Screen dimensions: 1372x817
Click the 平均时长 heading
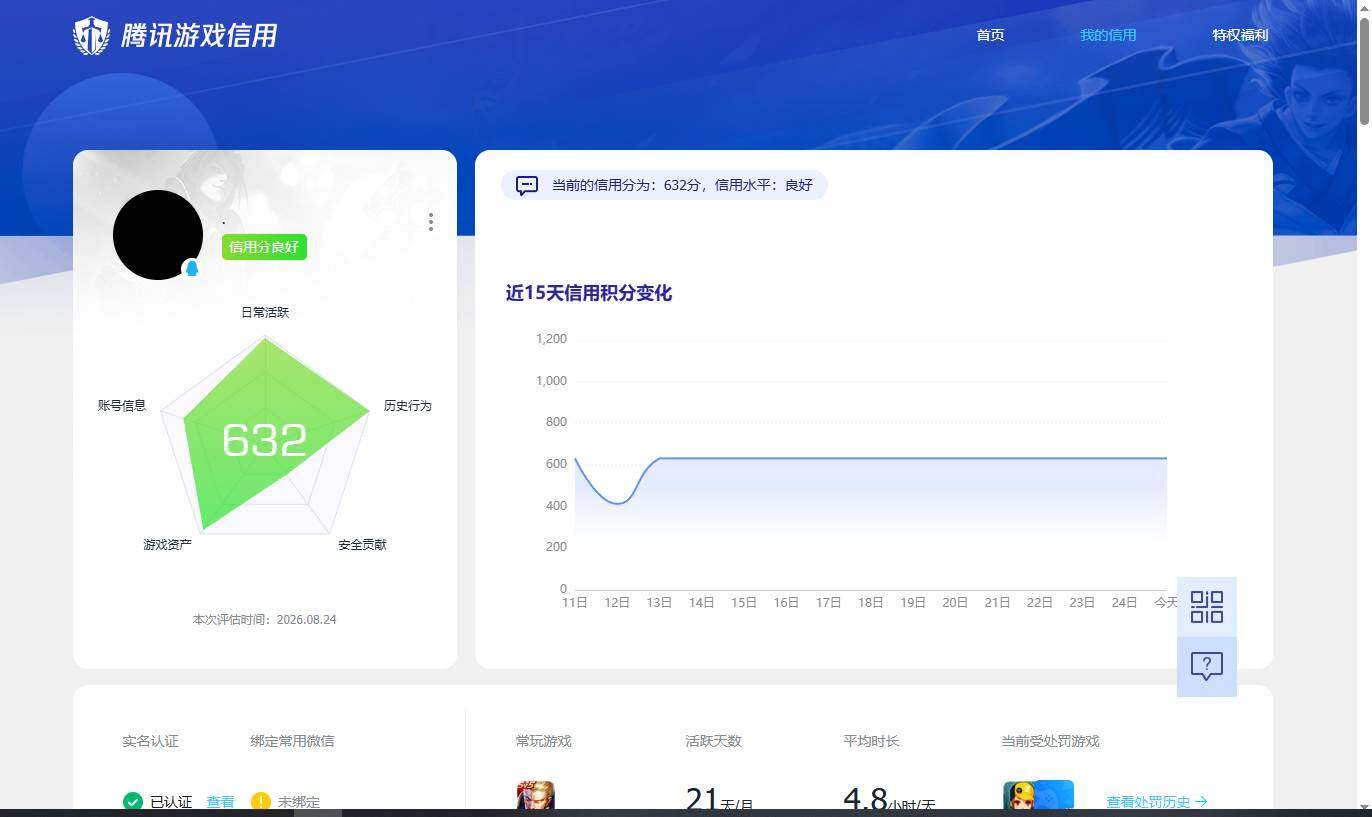point(871,741)
